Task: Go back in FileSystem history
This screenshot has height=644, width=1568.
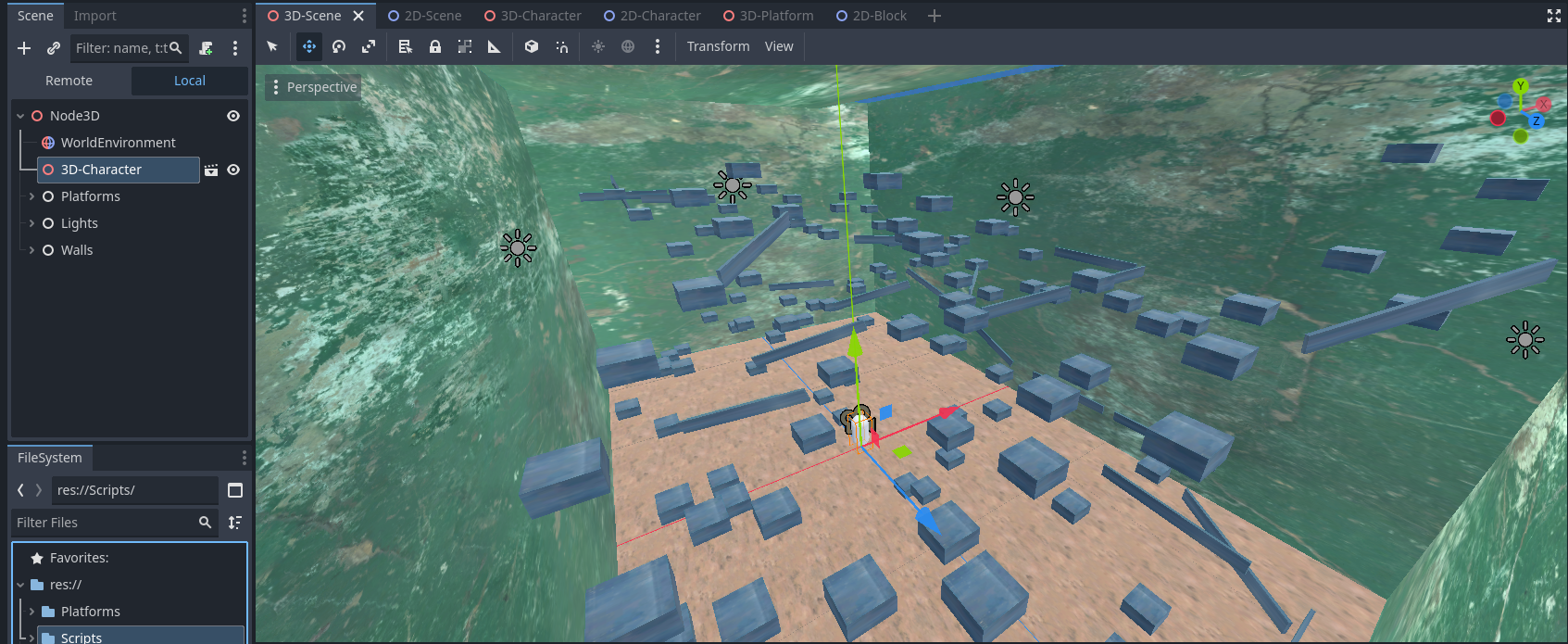Action: click(20, 490)
